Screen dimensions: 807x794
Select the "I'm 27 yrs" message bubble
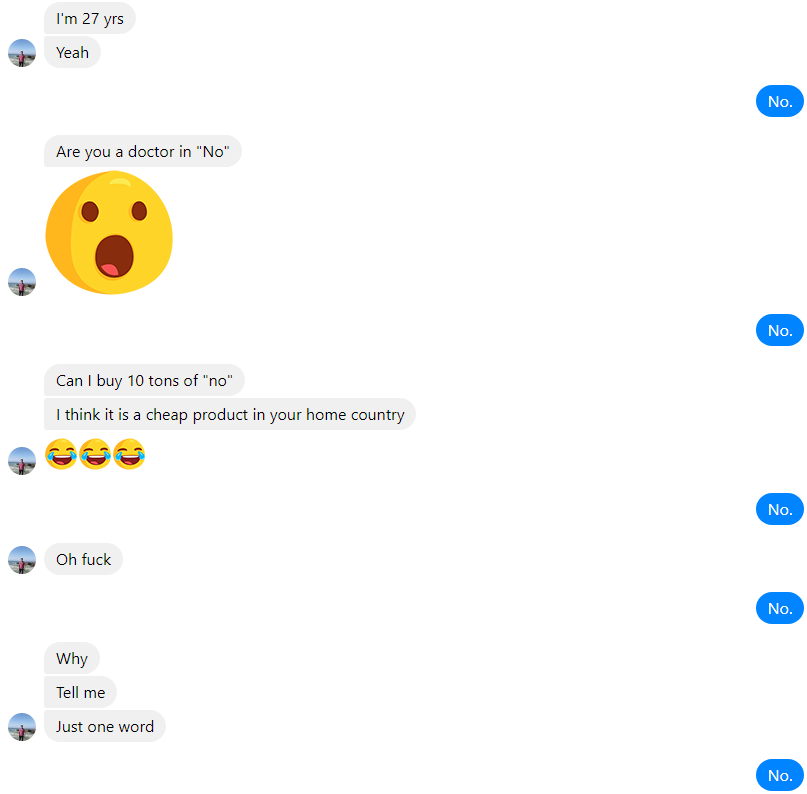(x=90, y=19)
